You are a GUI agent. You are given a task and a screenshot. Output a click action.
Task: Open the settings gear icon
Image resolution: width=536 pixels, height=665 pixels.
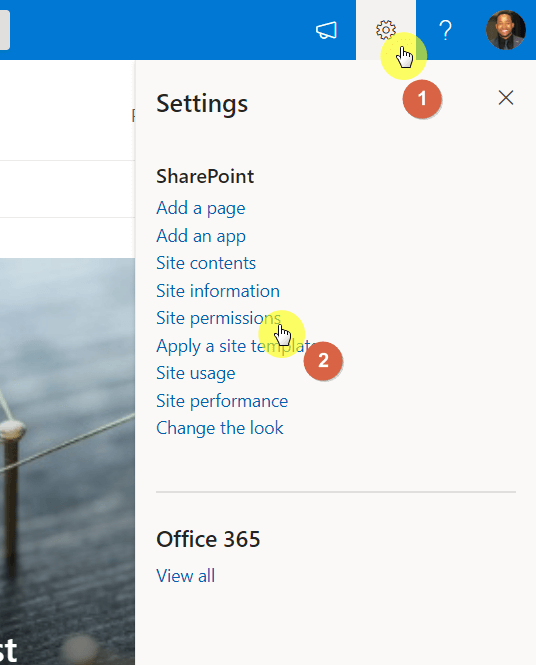coord(385,30)
